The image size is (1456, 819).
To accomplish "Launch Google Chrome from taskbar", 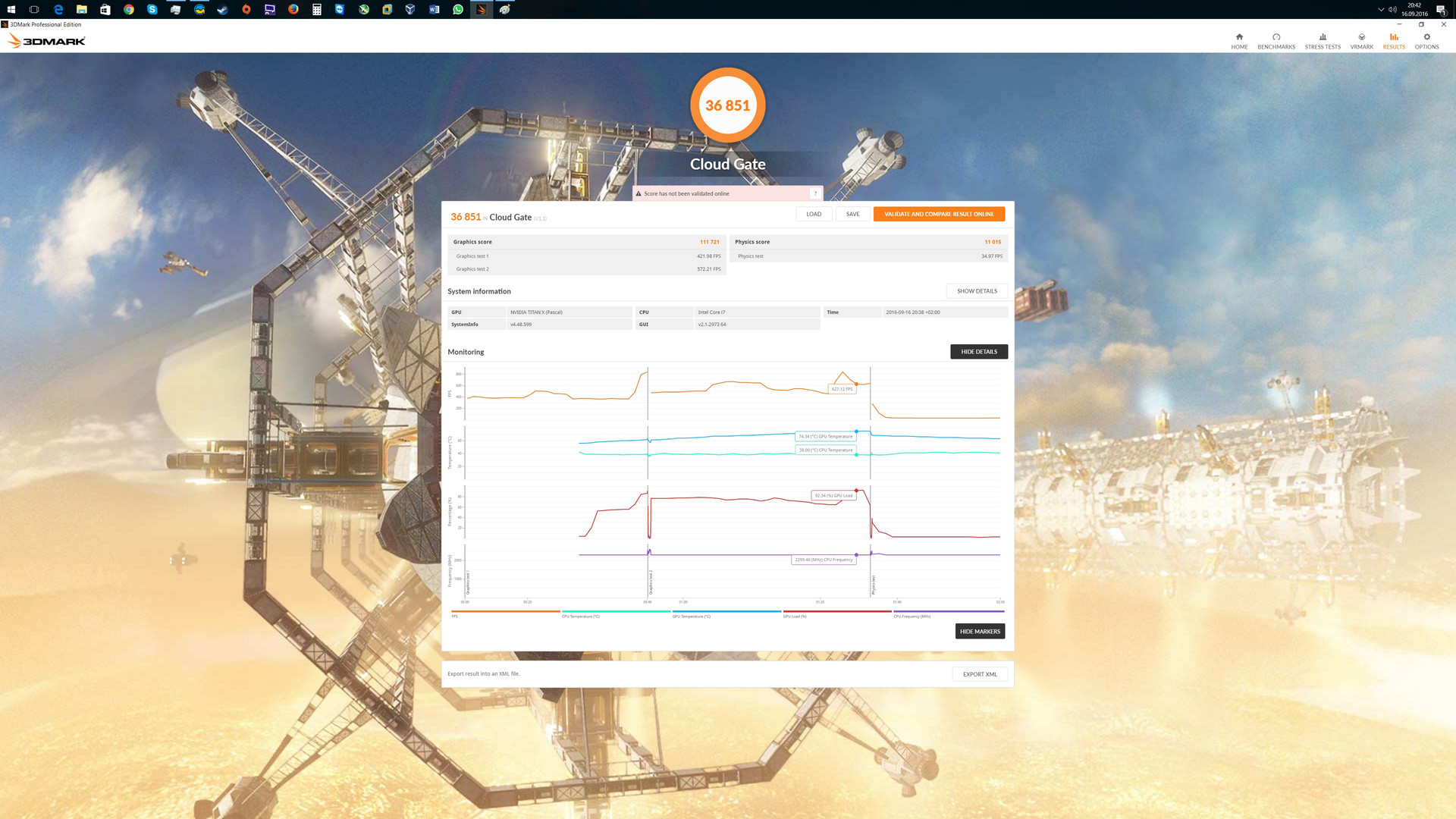I will (129, 9).
